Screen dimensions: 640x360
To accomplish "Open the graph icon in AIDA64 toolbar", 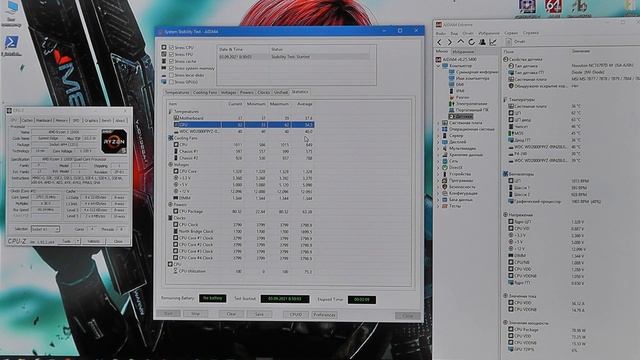I will (493, 42).
